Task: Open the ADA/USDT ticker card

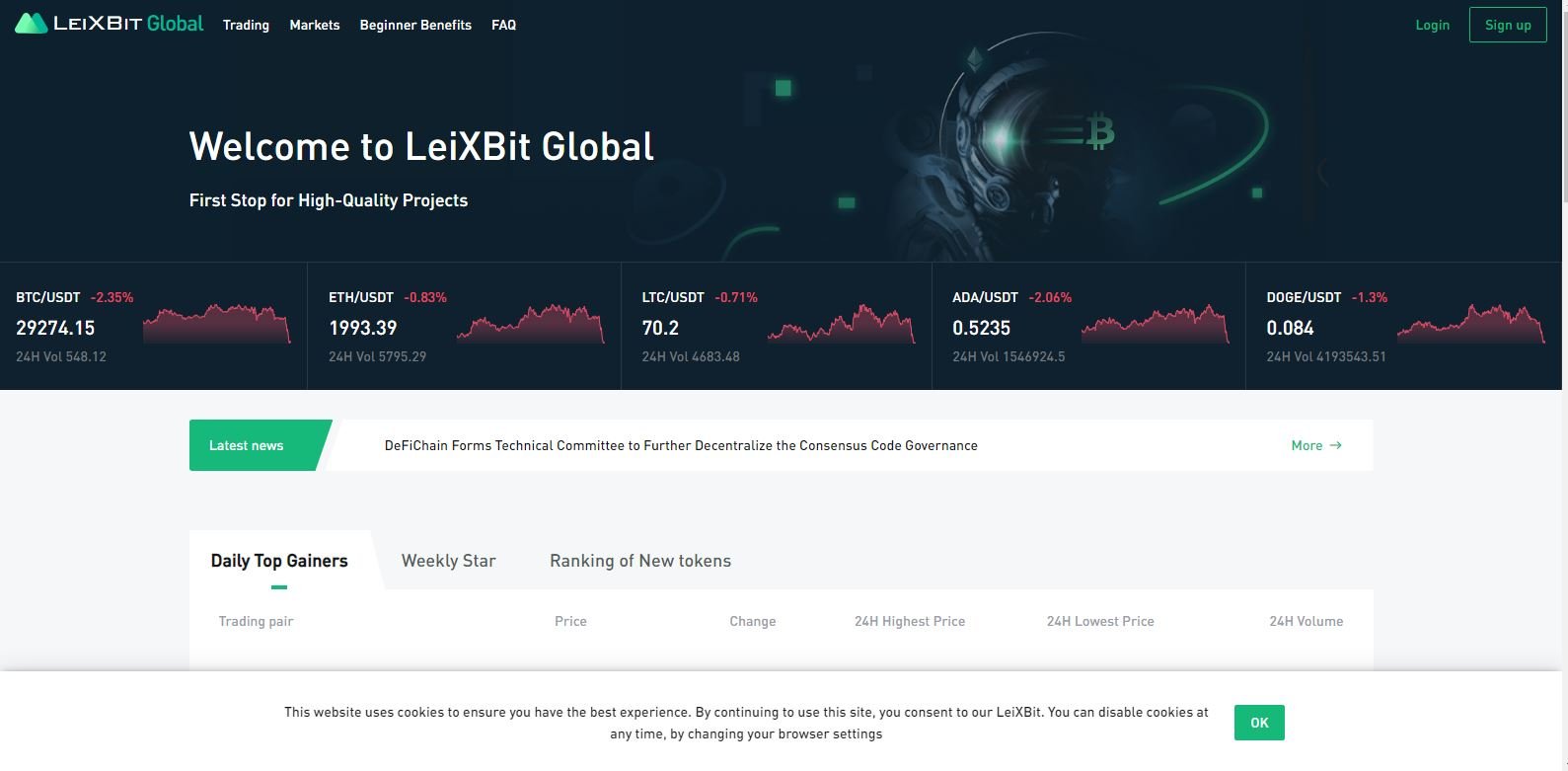Action: point(1089,326)
